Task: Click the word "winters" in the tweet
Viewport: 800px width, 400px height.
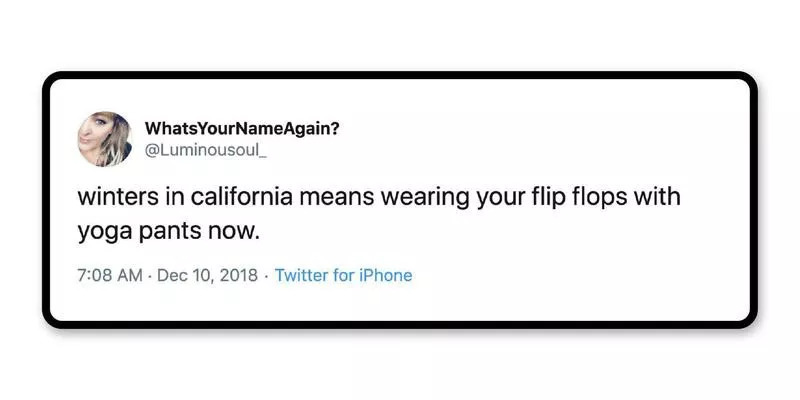Action: coord(115,196)
